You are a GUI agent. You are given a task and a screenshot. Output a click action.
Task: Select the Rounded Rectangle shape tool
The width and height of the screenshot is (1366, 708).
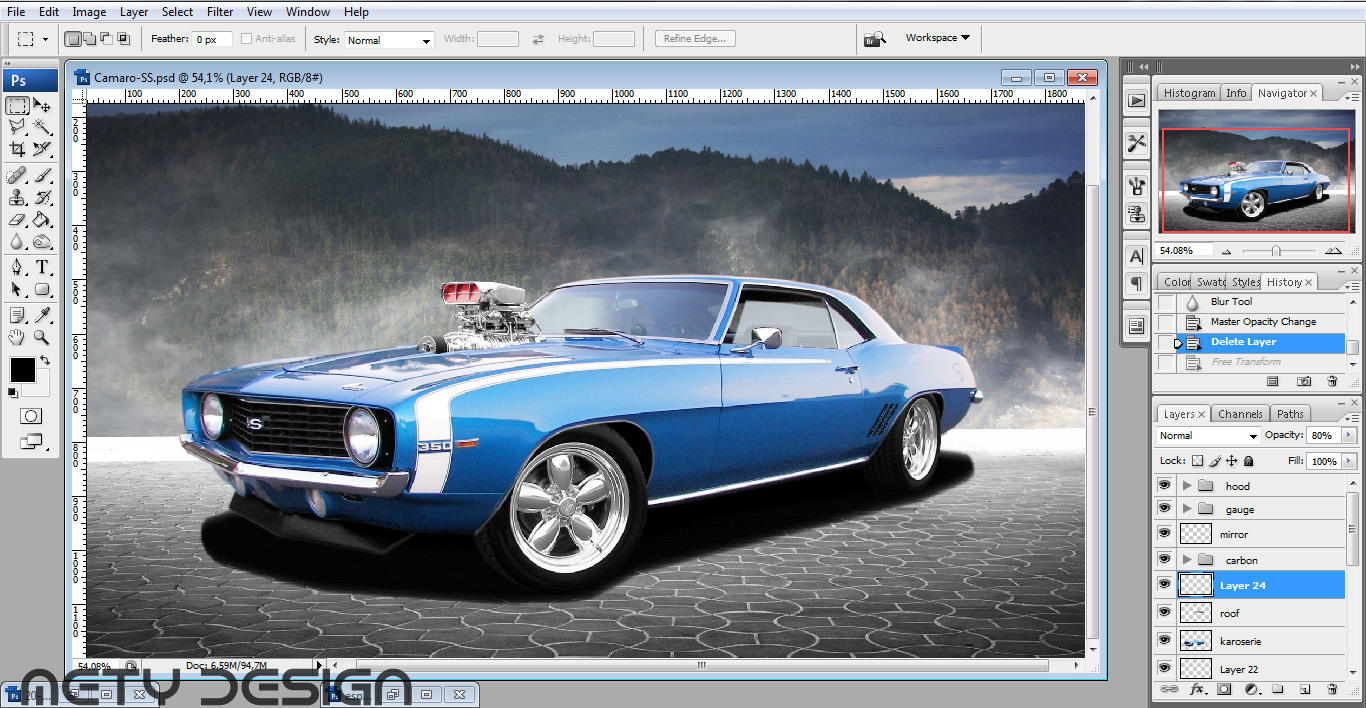(43, 290)
